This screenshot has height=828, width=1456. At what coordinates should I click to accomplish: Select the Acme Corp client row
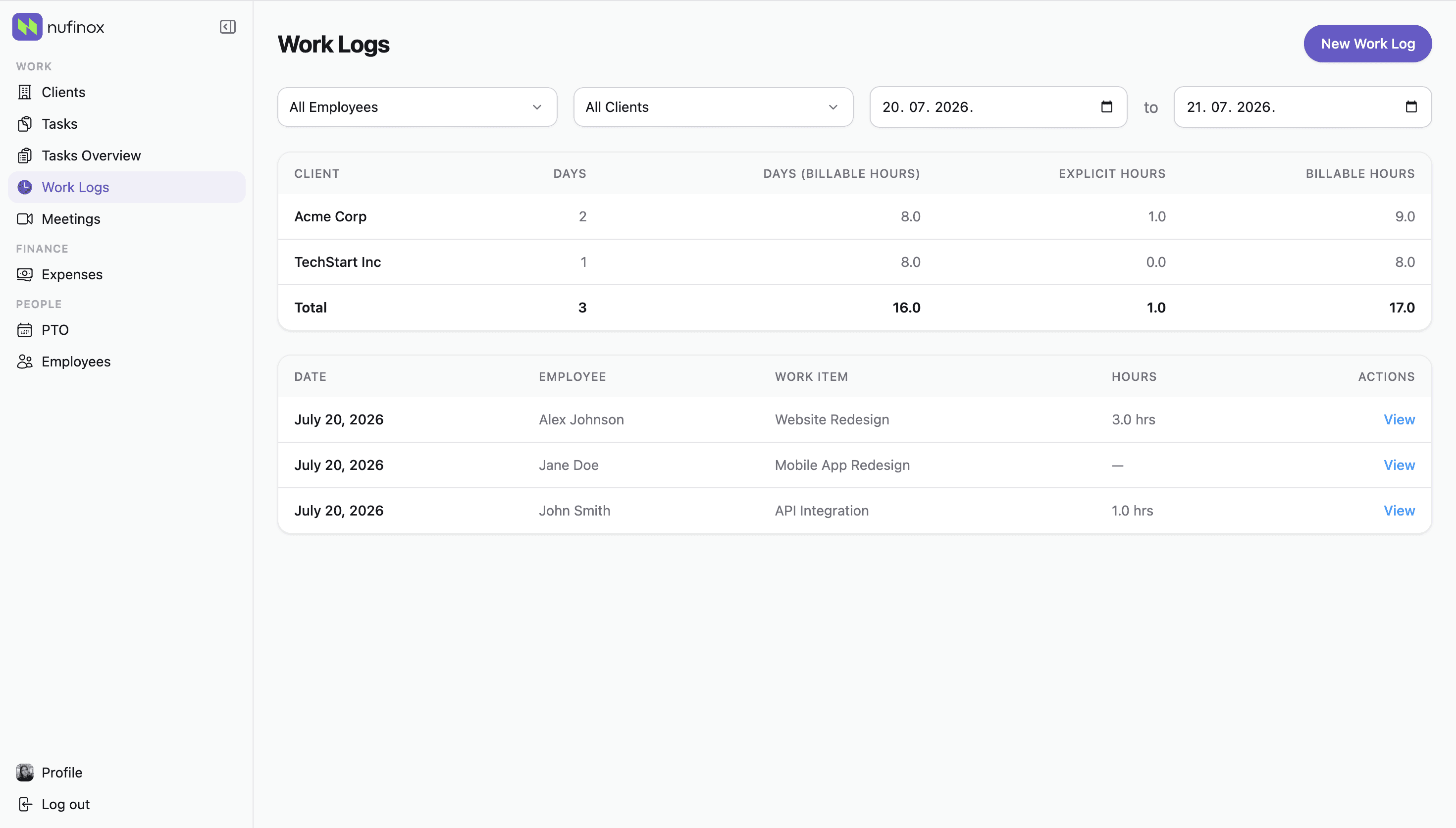pyautogui.click(x=854, y=217)
